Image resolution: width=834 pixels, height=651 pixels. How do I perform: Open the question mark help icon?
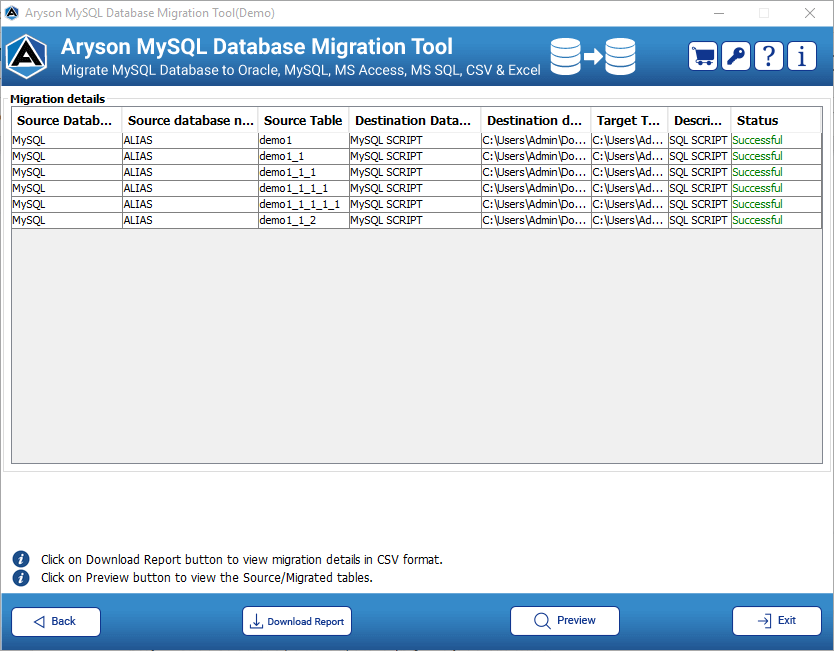click(769, 56)
